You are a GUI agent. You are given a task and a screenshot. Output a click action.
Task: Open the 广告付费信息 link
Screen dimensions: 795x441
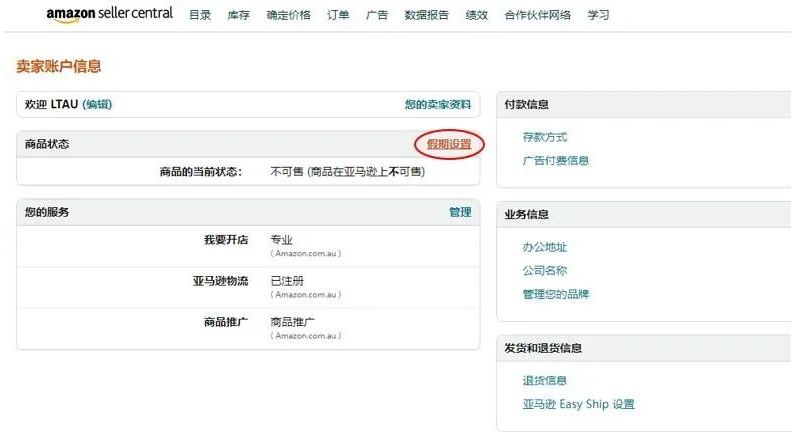coord(556,160)
